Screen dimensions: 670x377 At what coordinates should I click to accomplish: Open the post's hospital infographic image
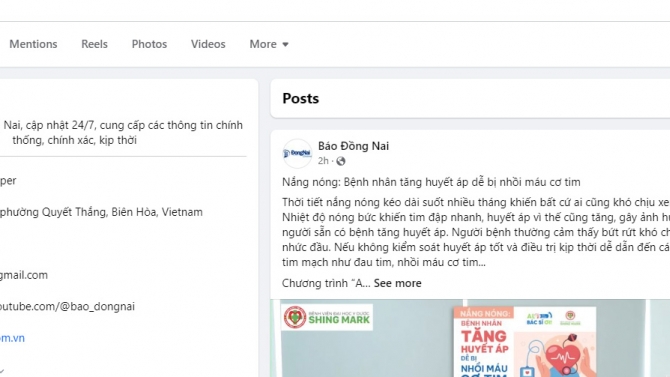click(x=470, y=338)
